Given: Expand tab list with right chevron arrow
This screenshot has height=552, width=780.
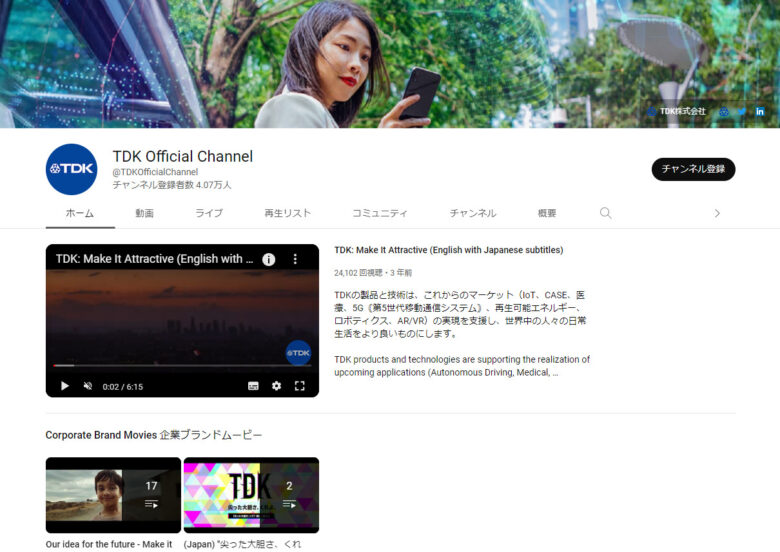Looking at the screenshot, I should (717, 213).
